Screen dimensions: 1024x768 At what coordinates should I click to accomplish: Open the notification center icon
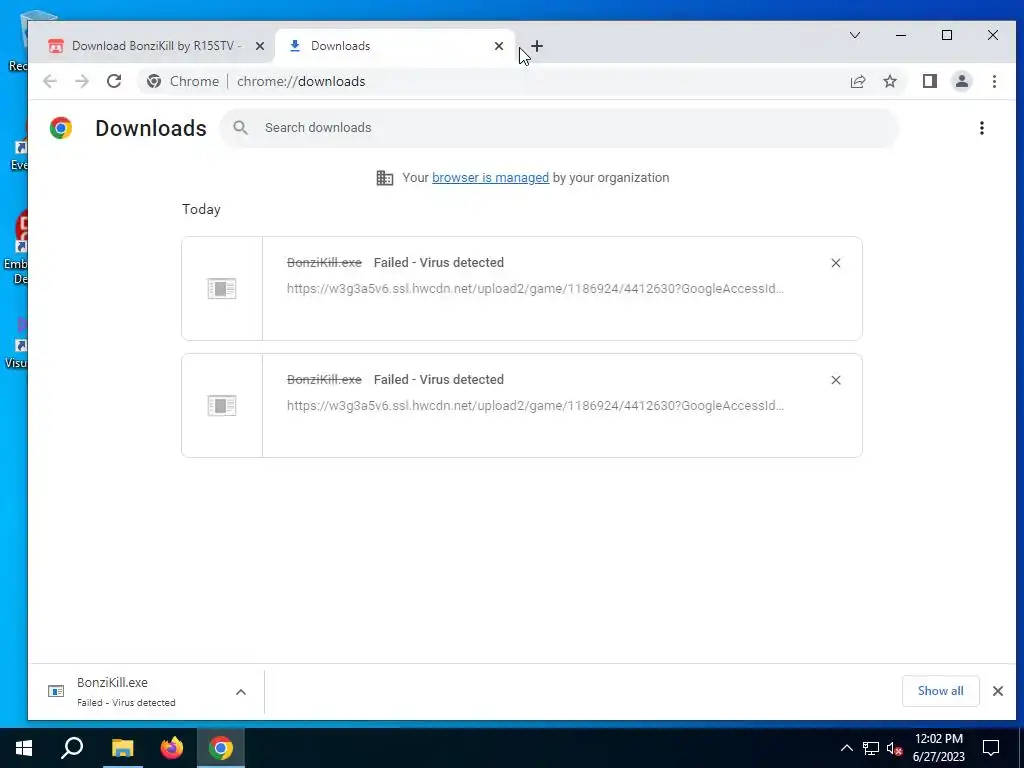tap(991, 748)
